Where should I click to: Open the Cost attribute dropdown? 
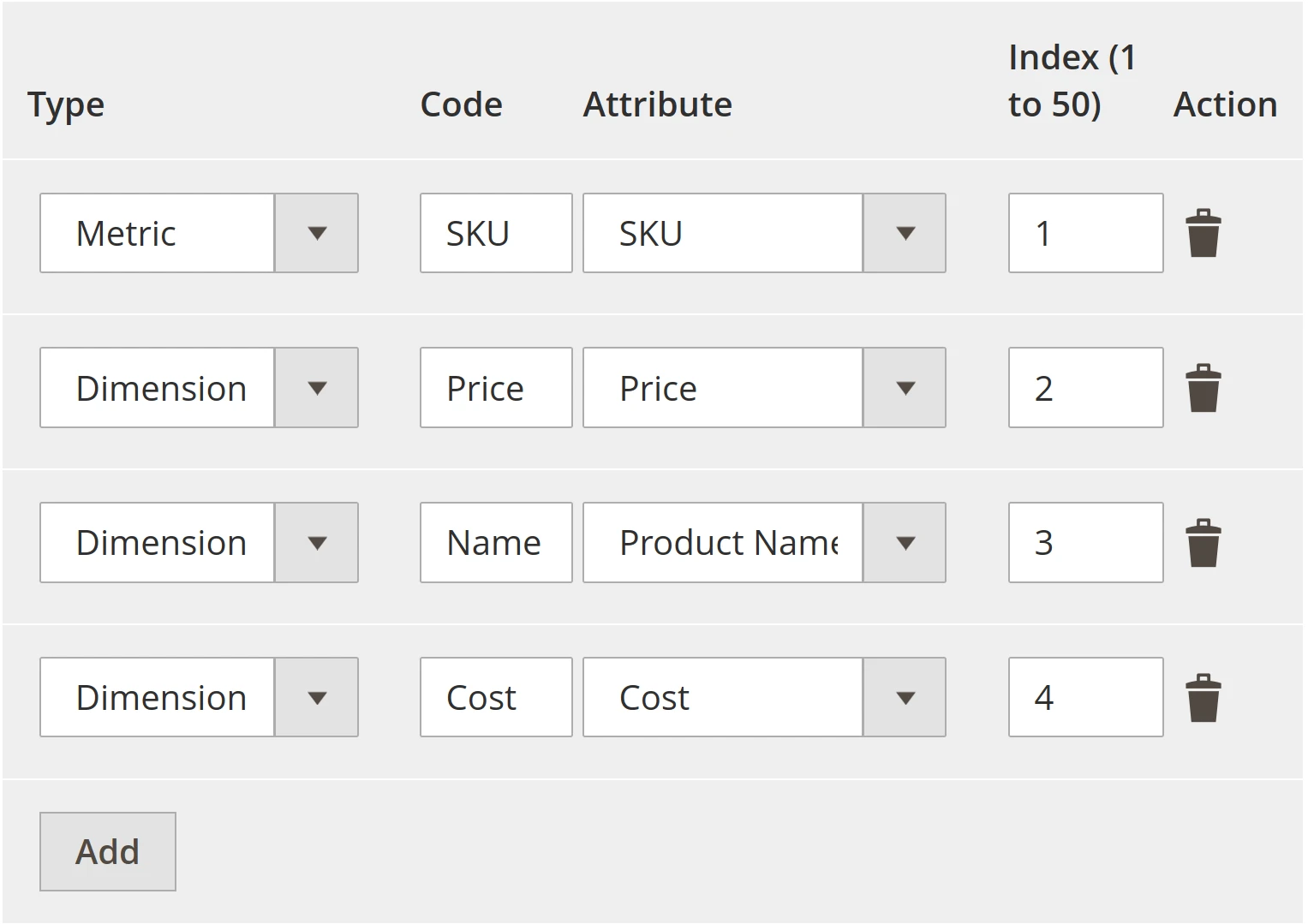click(905, 696)
